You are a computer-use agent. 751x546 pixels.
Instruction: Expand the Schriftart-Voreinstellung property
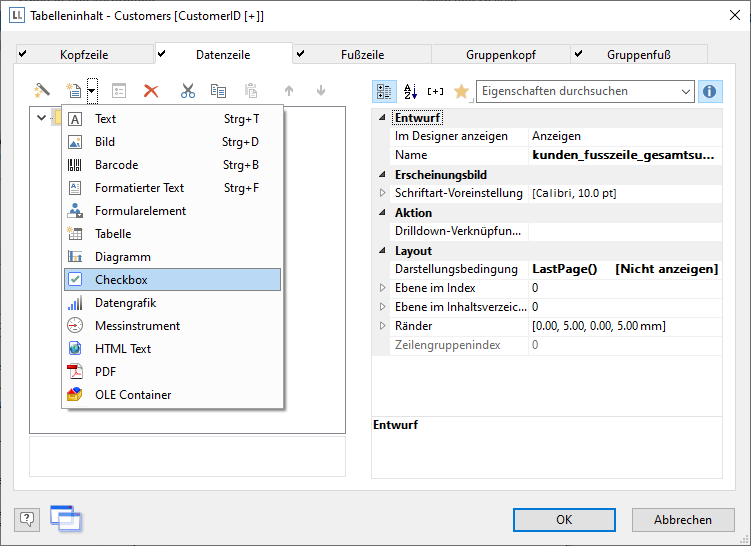(381, 193)
